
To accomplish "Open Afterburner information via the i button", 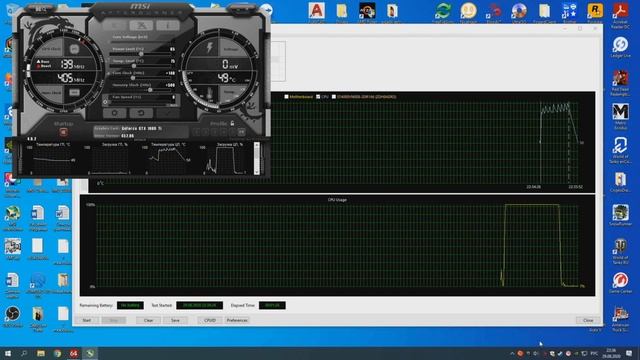I will point(167,26).
